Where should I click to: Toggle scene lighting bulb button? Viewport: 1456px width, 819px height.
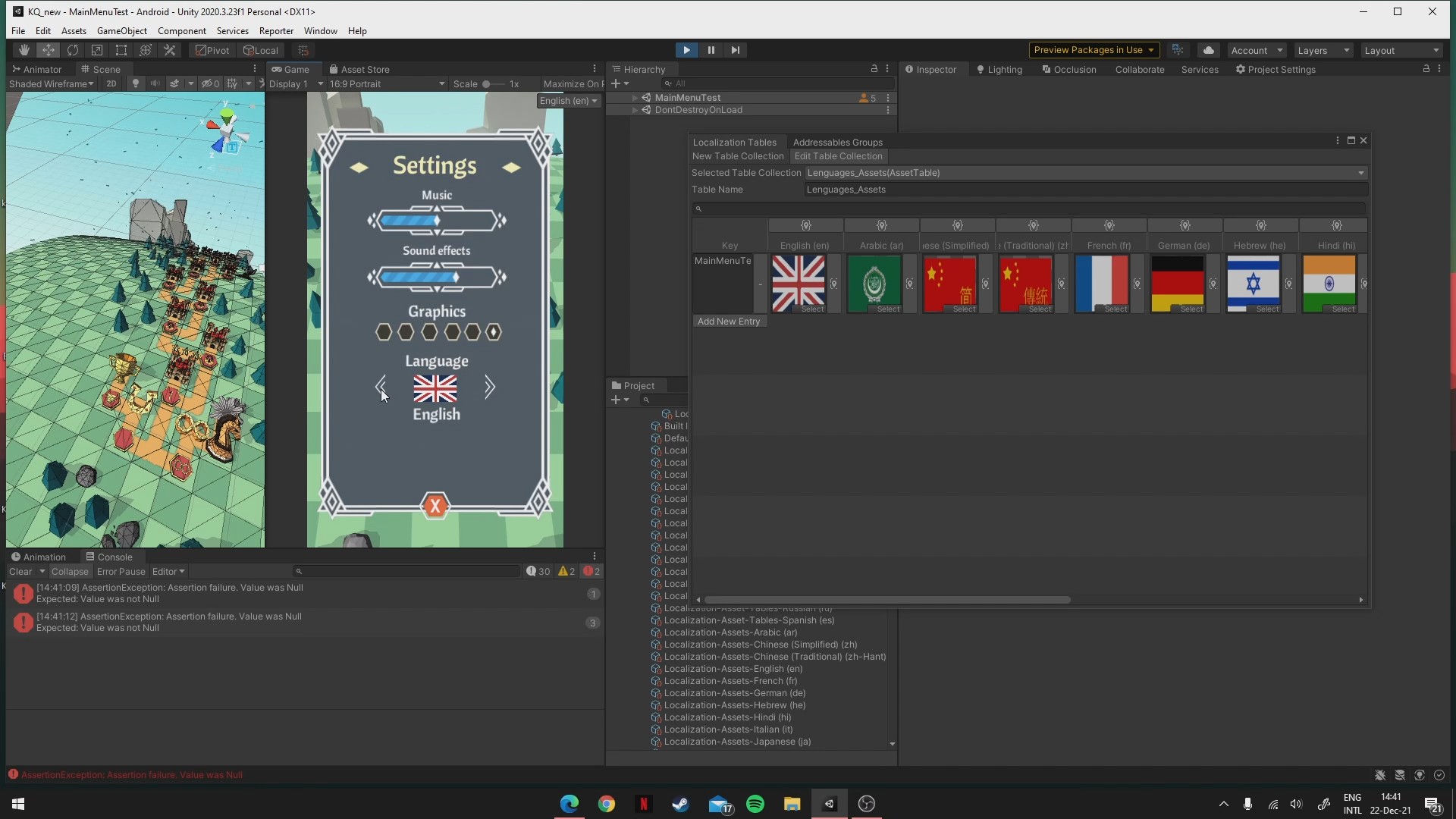click(136, 84)
